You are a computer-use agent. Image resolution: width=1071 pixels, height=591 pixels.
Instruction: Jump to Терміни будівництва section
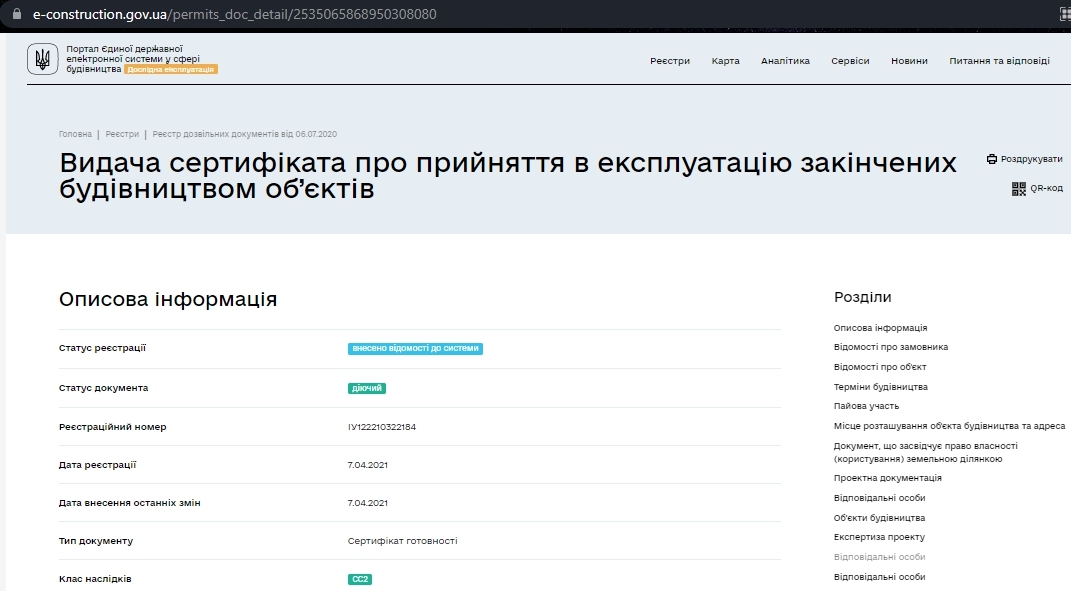(x=880, y=387)
